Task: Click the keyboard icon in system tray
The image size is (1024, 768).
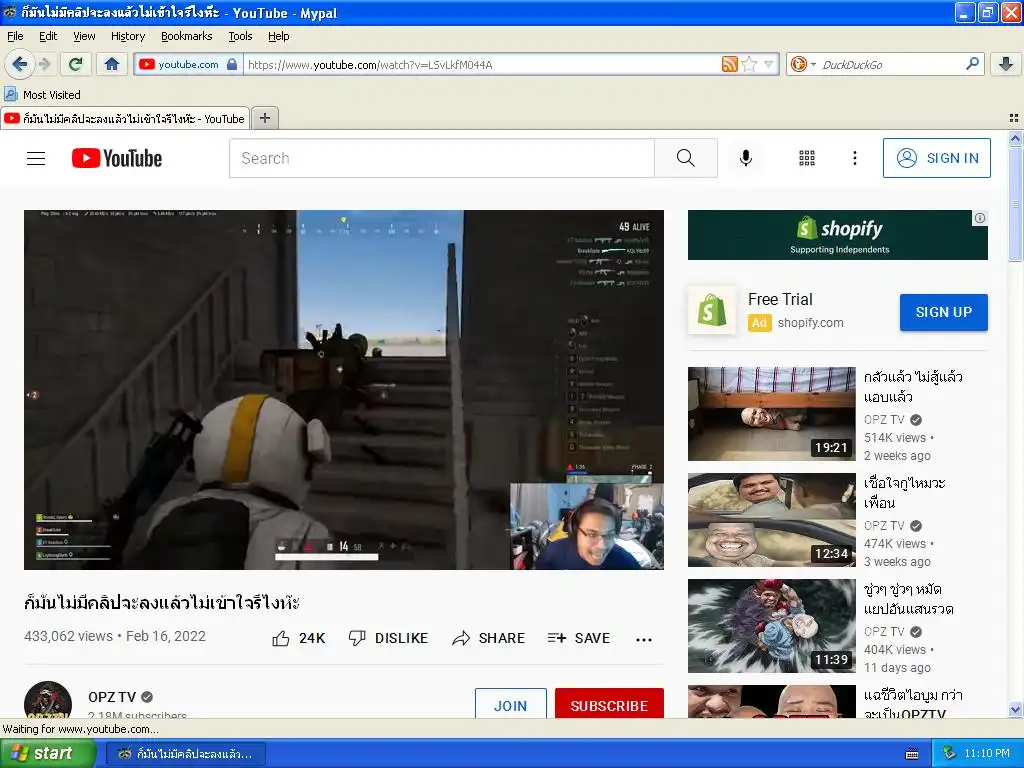Action: click(x=912, y=754)
